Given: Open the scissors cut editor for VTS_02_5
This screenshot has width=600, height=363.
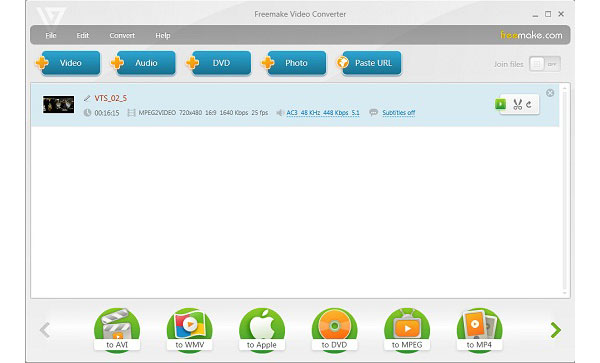Looking at the screenshot, I should pos(517,104).
